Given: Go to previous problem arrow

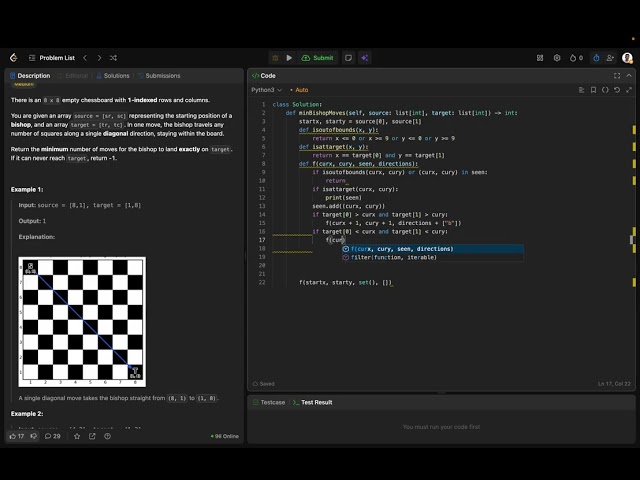Looking at the screenshot, I should (x=85, y=58).
